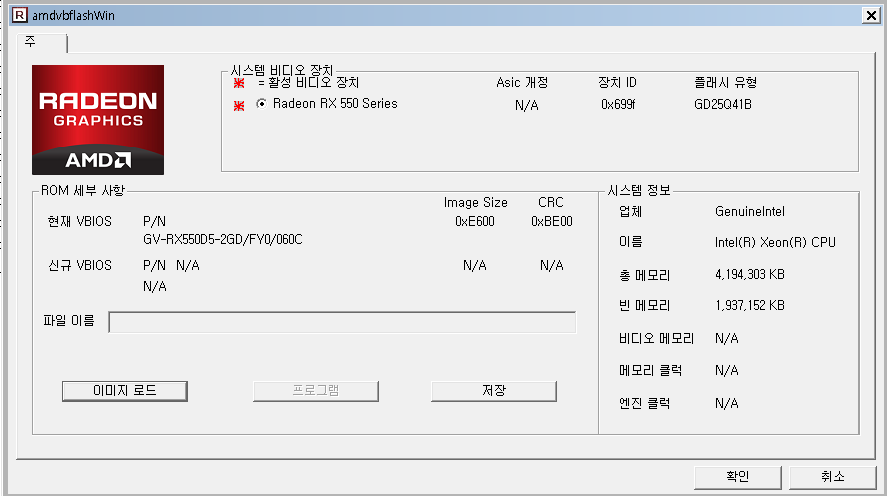Save the VBIOS with 저장 button
Screen dimensions: 887x496
point(494,391)
